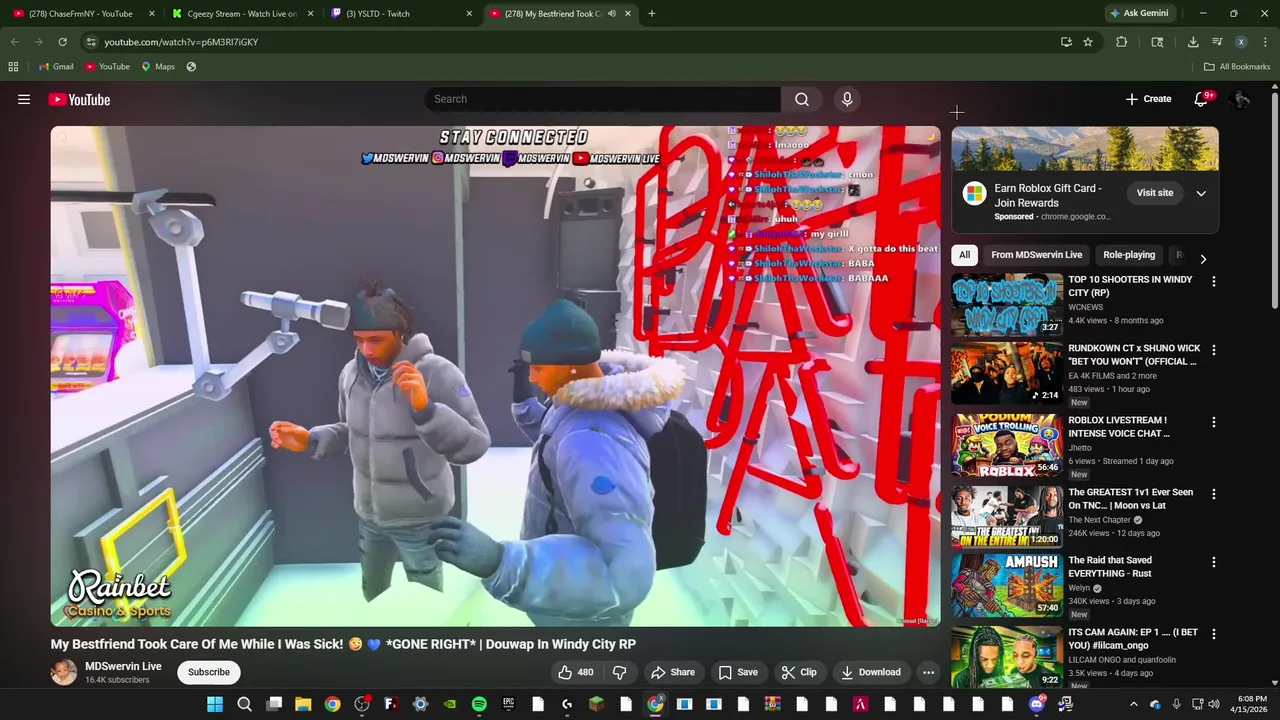Open TOP 10 SHOOTERS IN WINDY CITY thumbnail
Viewport: 1280px width, 720px height.
coord(1007,304)
